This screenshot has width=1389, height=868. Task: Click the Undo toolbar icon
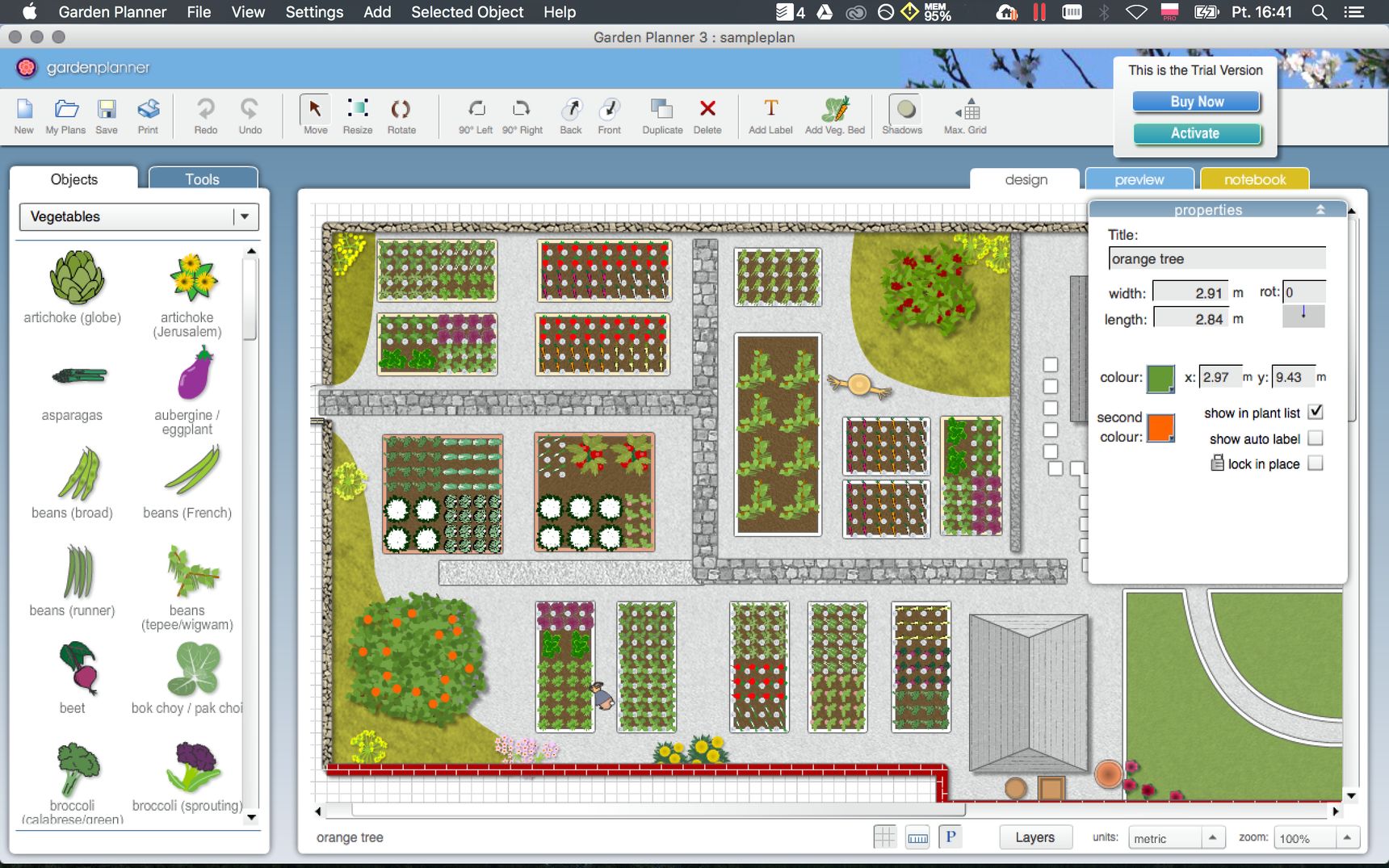click(250, 115)
